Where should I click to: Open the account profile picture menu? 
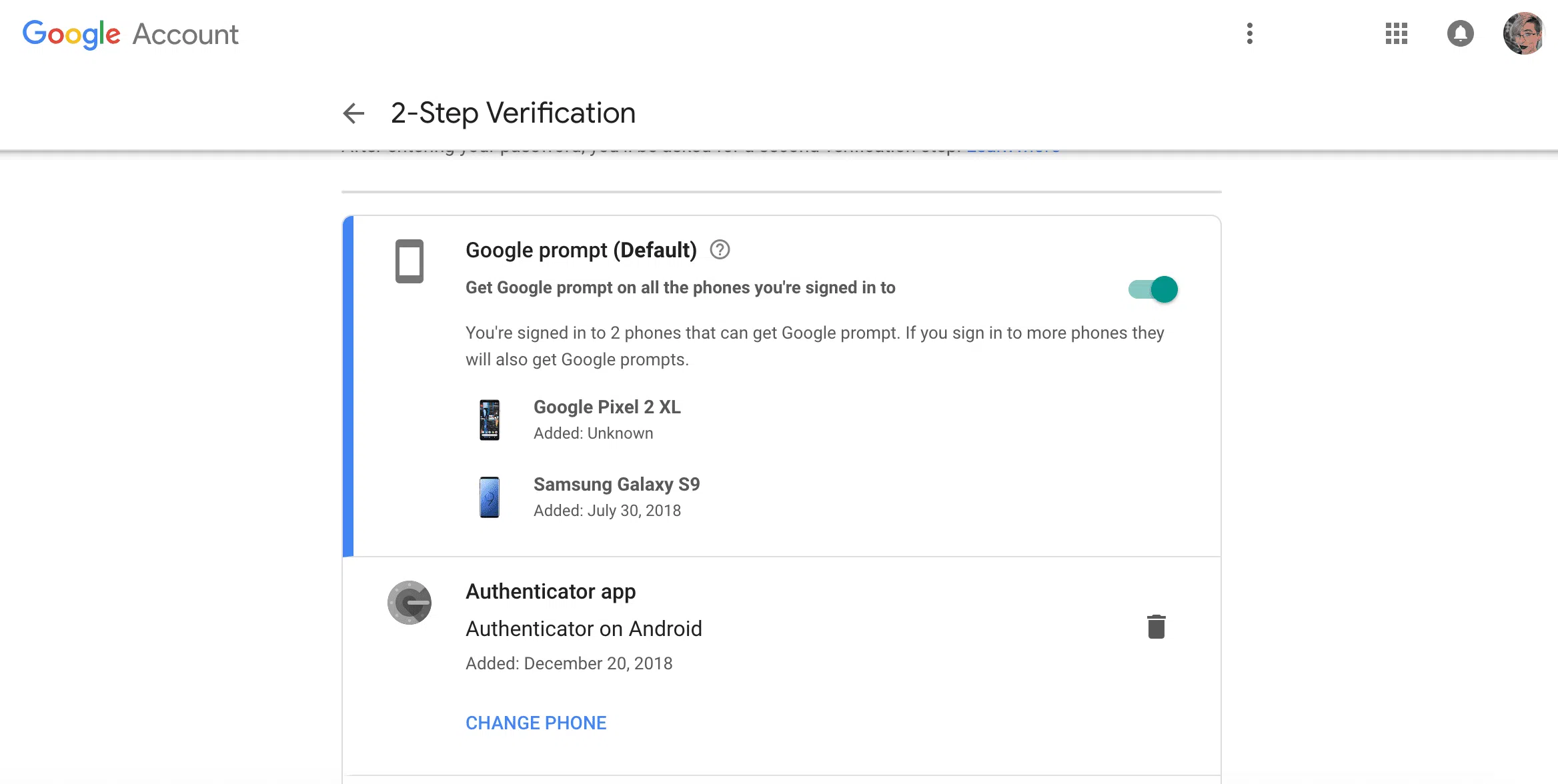click(1523, 33)
